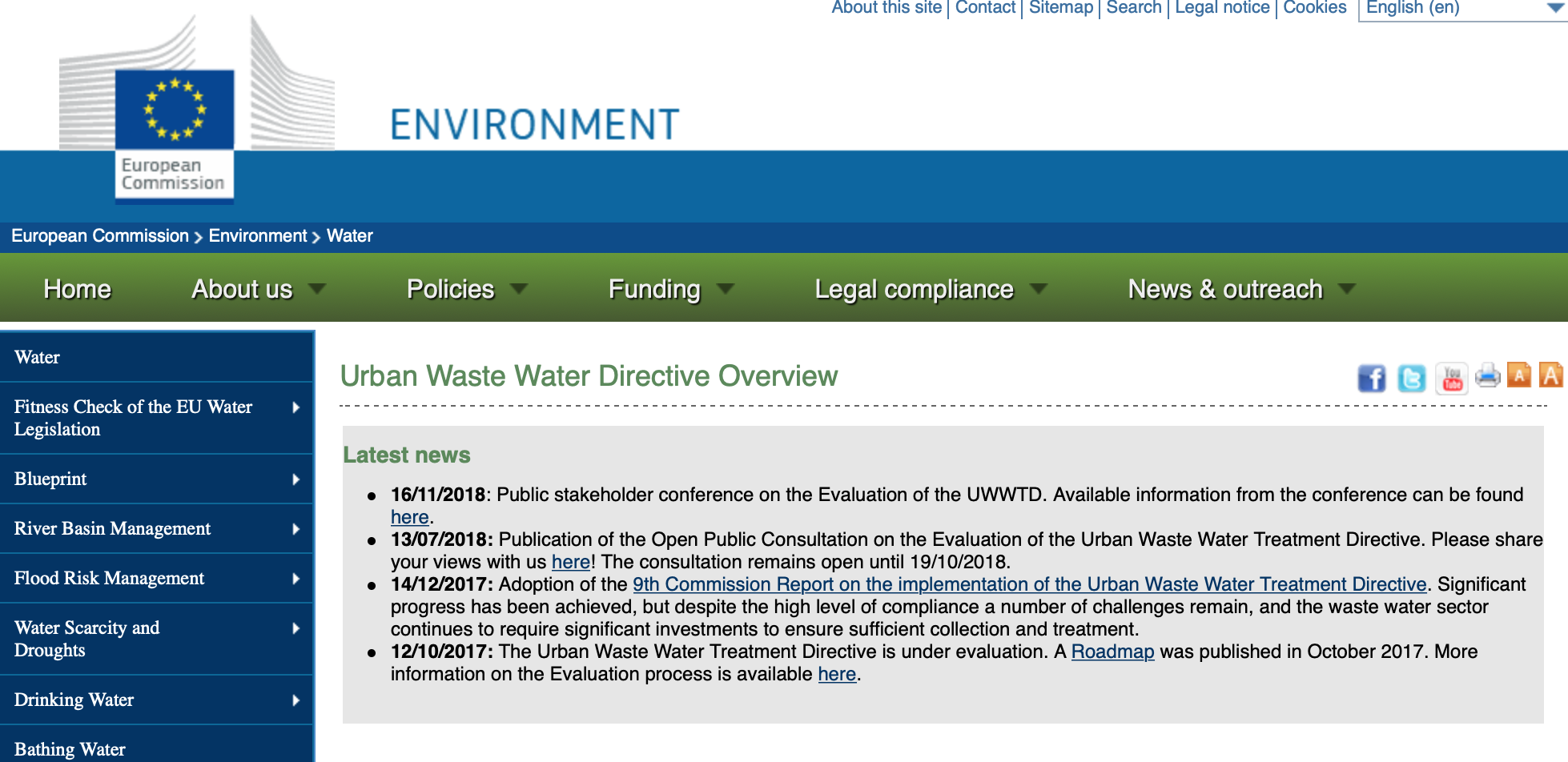
Task: Select River Basin Management in sidebar
Action: coord(156,528)
